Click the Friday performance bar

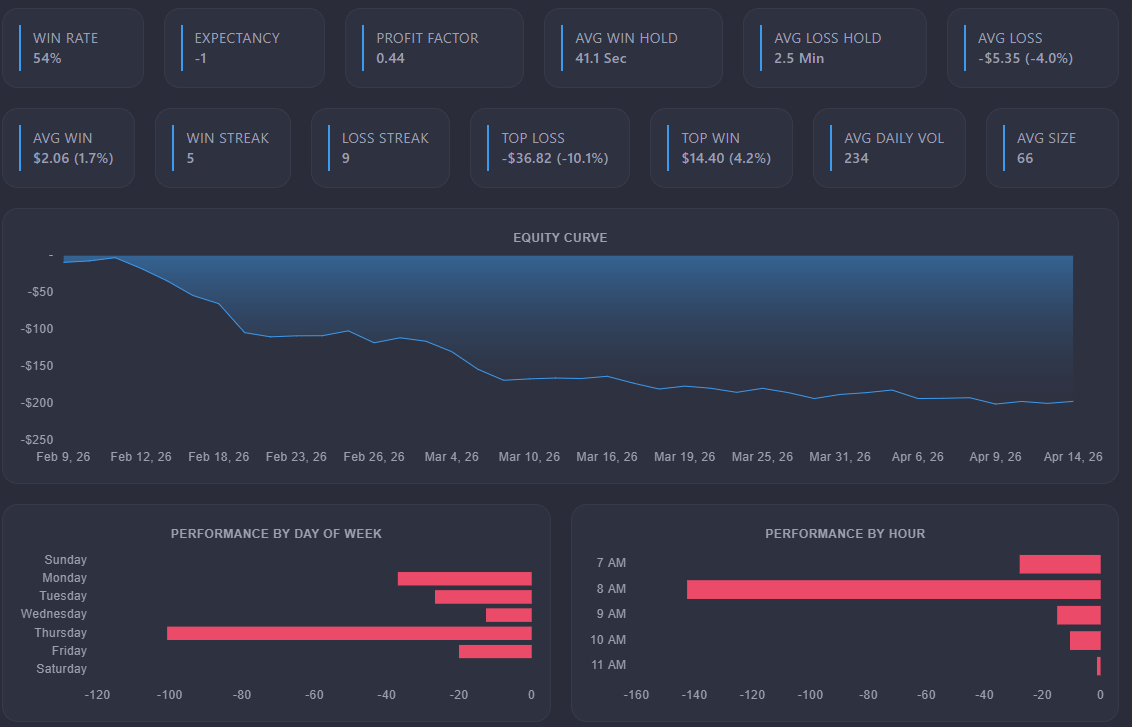click(x=495, y=651)
